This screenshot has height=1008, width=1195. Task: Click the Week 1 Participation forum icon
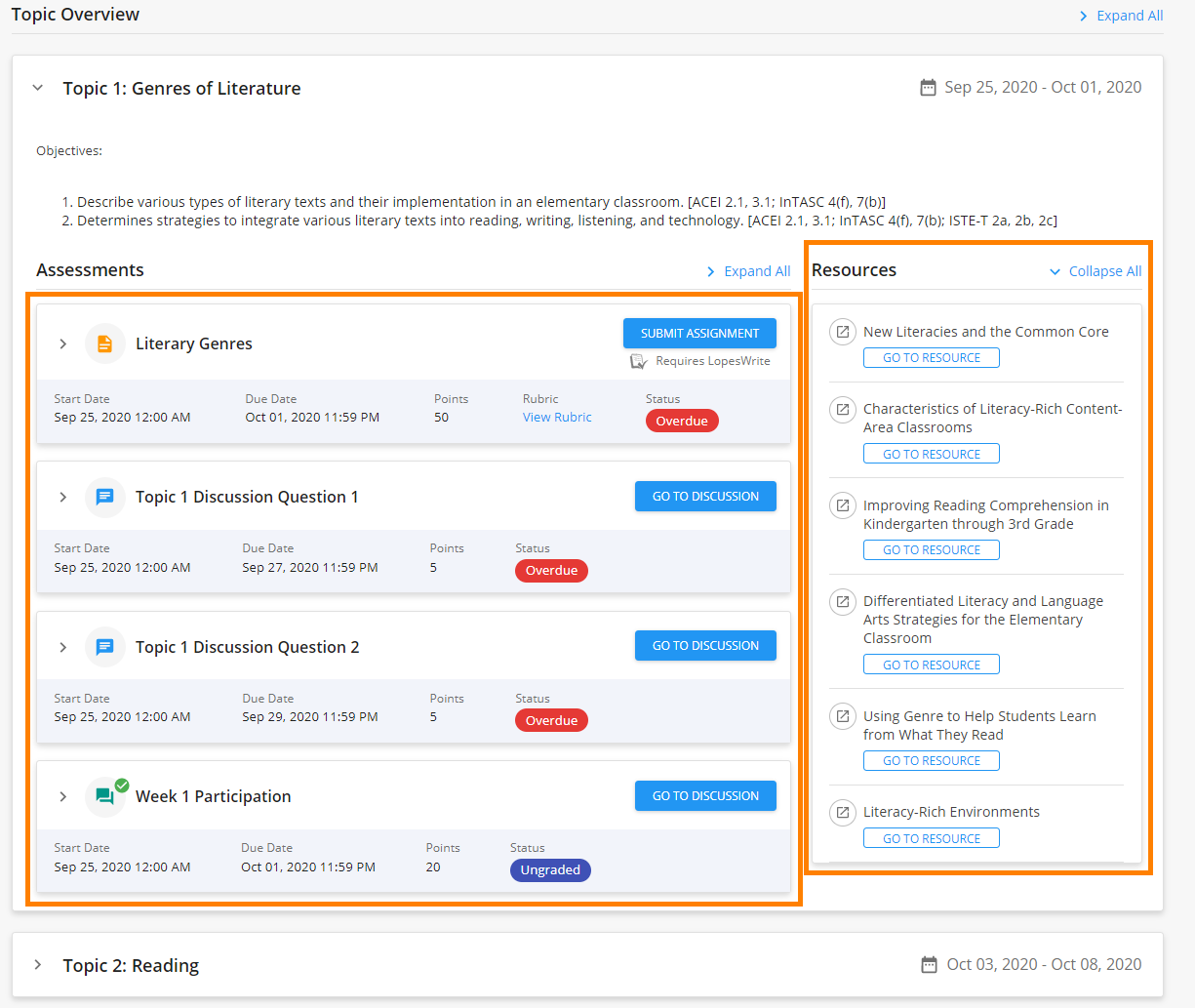105,796
